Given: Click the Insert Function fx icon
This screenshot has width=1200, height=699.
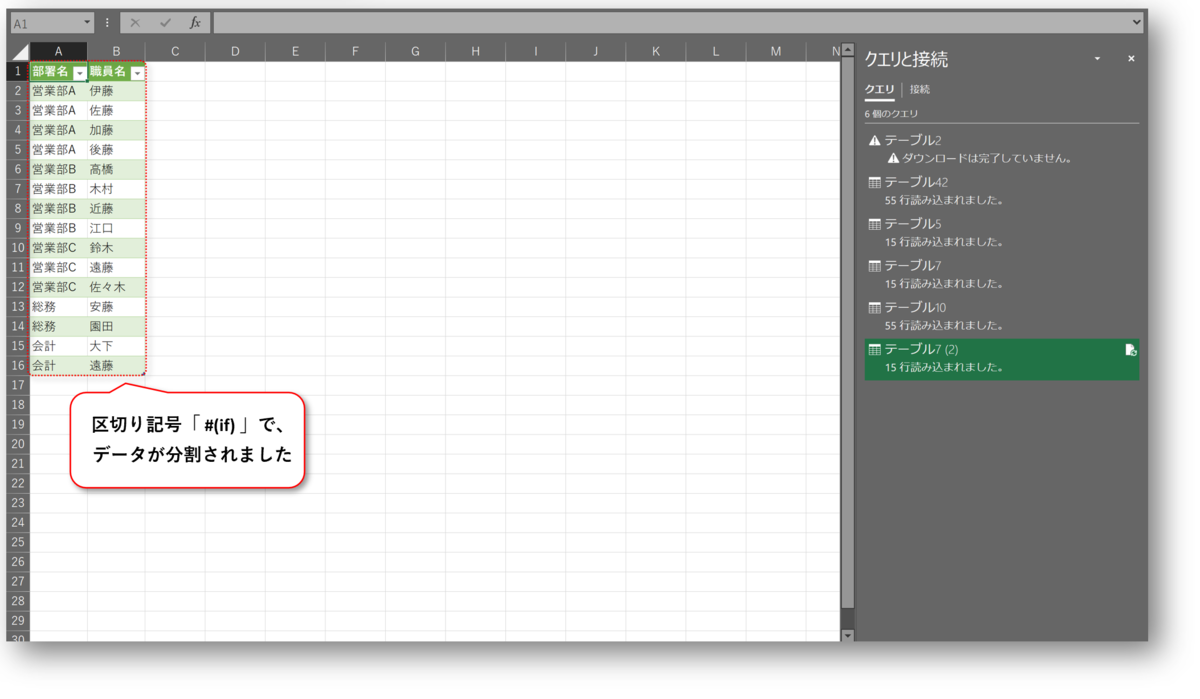Looking at the screenshot, I should (x=197, y=22).
